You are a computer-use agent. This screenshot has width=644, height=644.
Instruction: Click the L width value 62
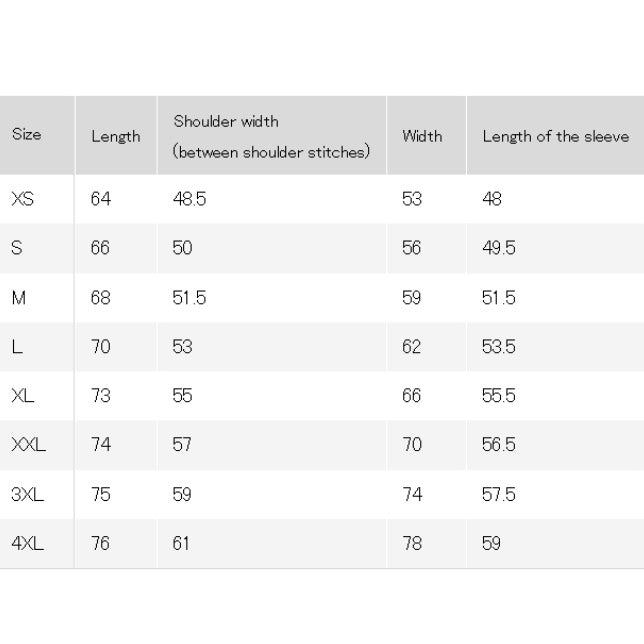(x=412, y=347)
